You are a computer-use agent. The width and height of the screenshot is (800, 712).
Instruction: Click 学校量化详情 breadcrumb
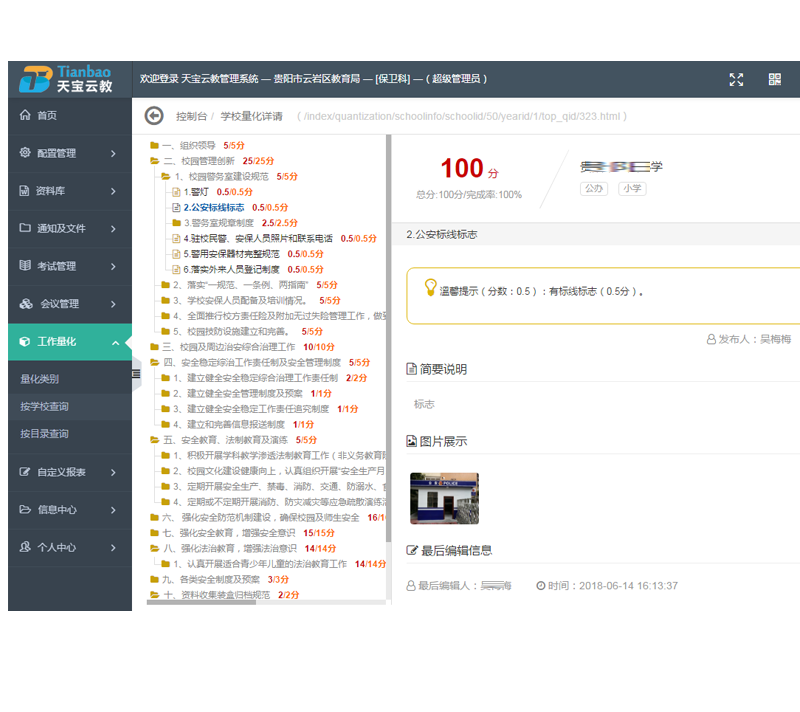[x=252, y=116]
